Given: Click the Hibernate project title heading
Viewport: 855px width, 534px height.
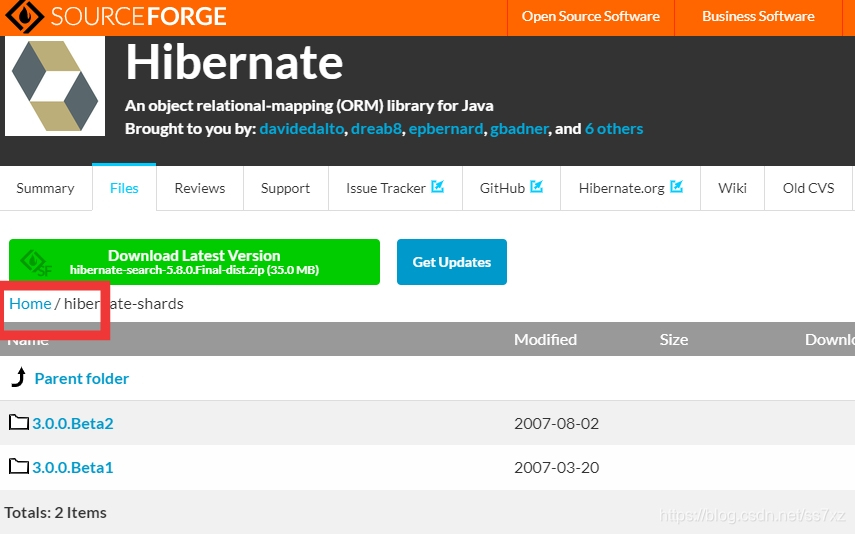Looking at the screenshot, I should [x=234, y=62].
